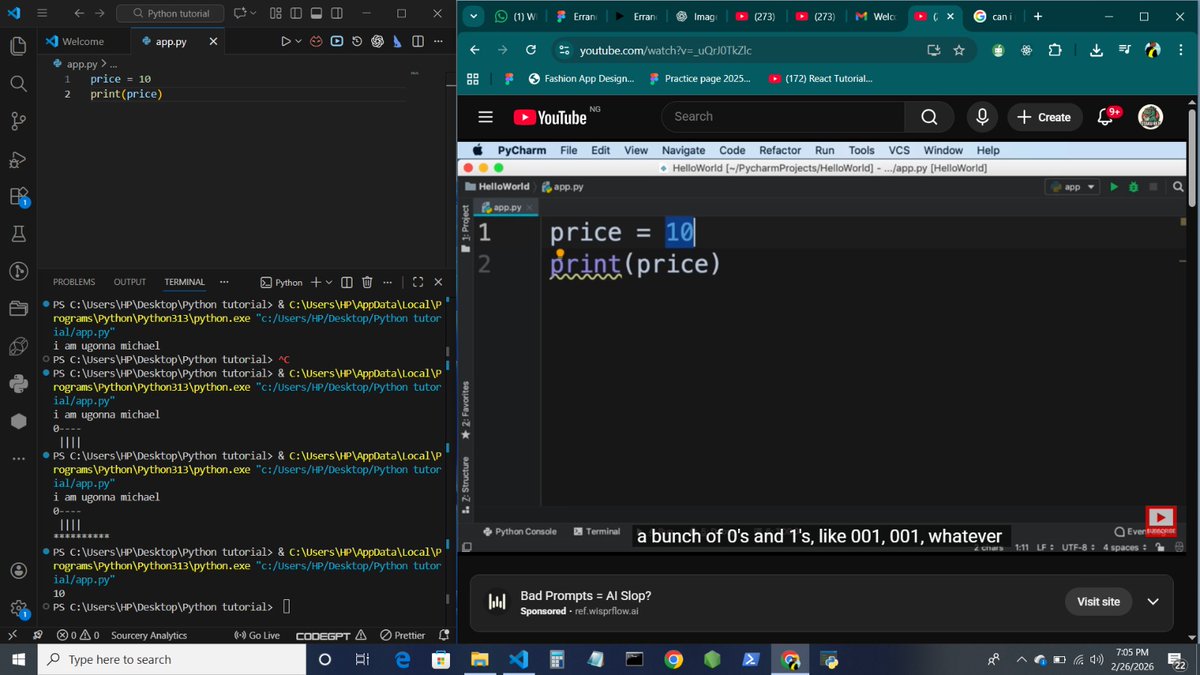
Task: Open VS Code Accounts icon
Action: click(18, 570)
